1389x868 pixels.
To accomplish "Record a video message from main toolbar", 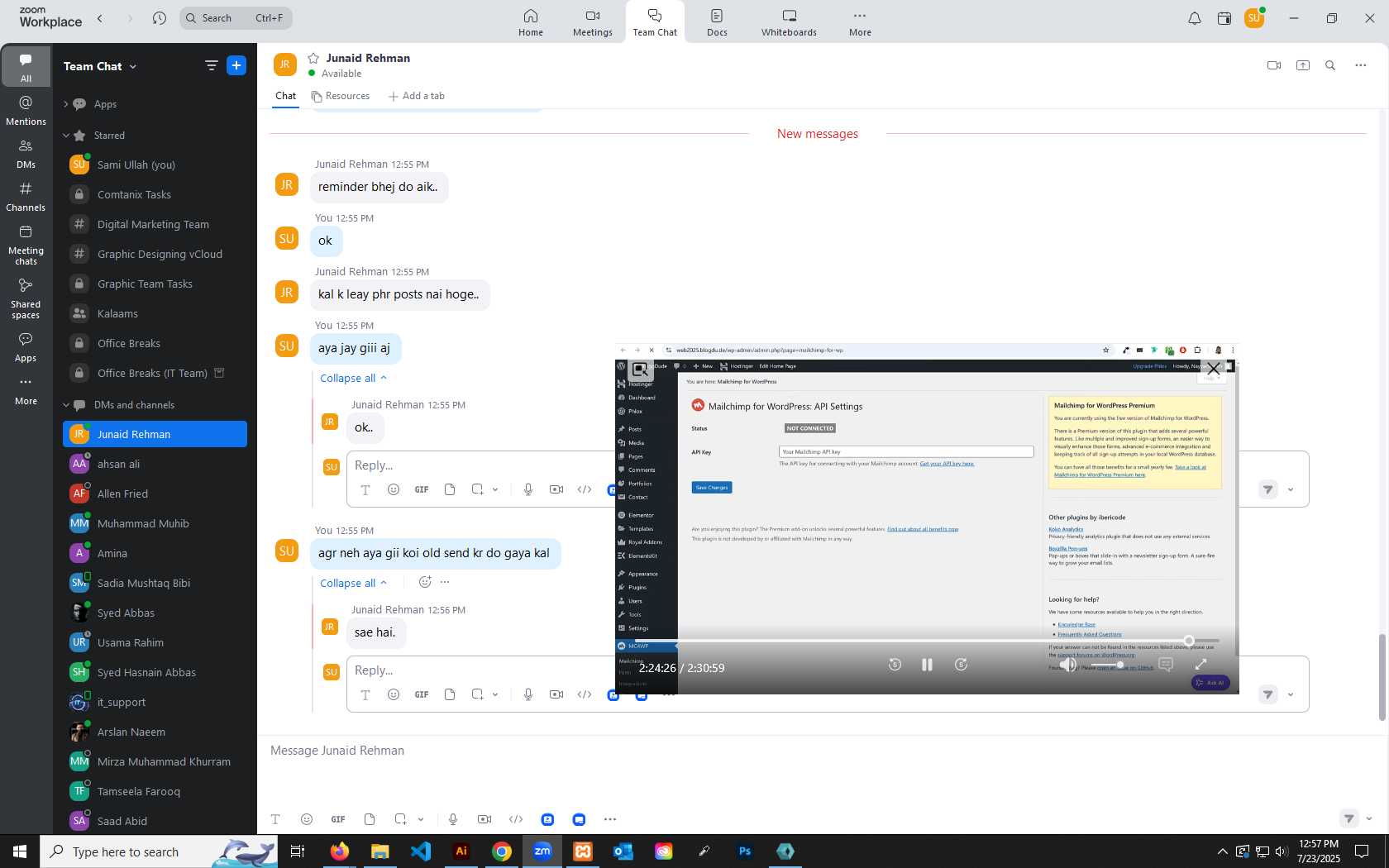I will click(x=484, y=819).
